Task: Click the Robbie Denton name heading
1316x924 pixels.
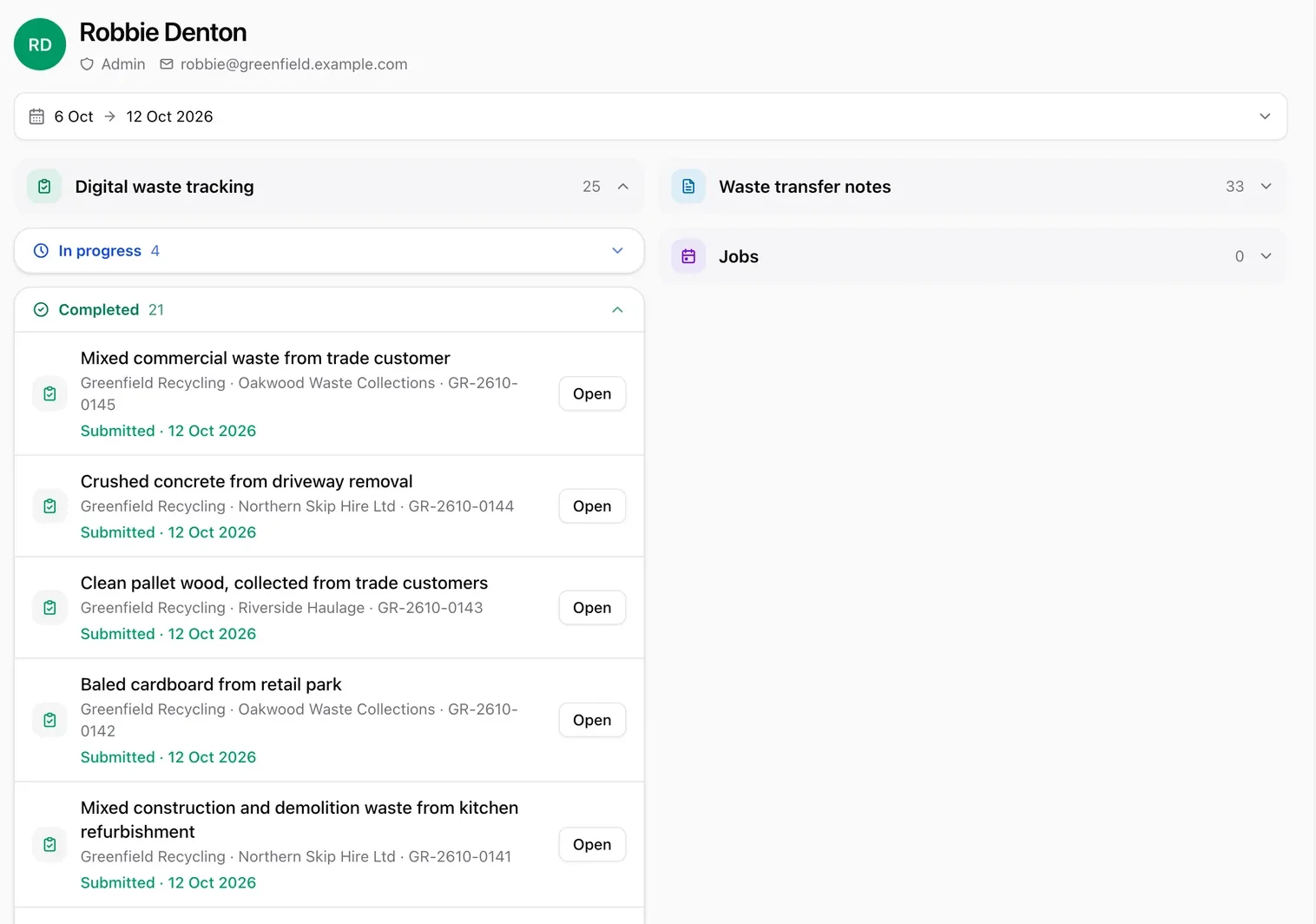Action: pos(163,32)
